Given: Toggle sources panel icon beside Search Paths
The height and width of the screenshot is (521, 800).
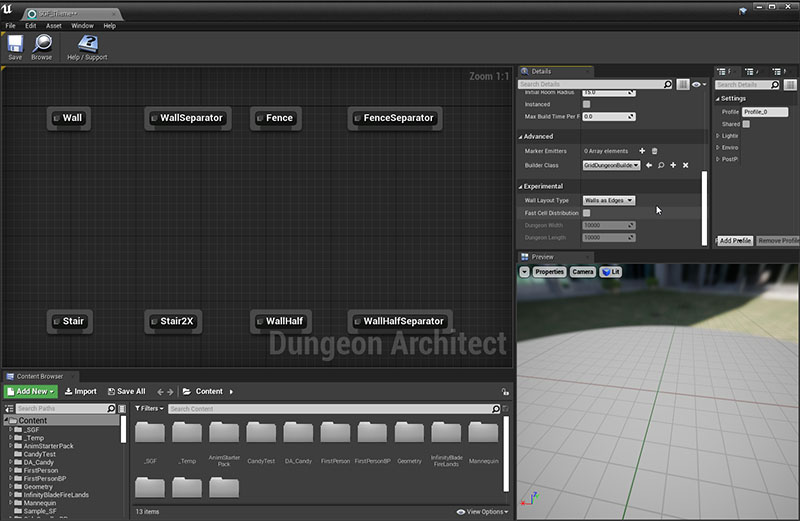Looking at the screenshot, I should (x=9, y=409).
